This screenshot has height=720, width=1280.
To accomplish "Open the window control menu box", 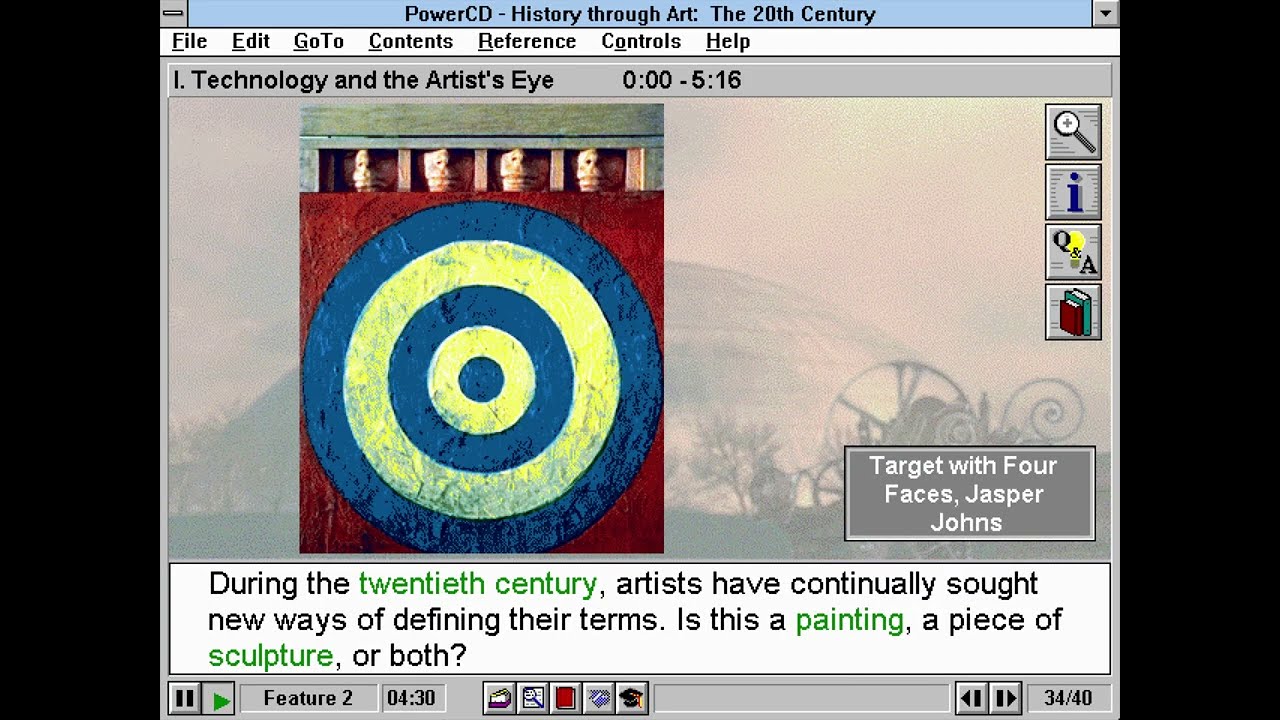I will point(173,14).
